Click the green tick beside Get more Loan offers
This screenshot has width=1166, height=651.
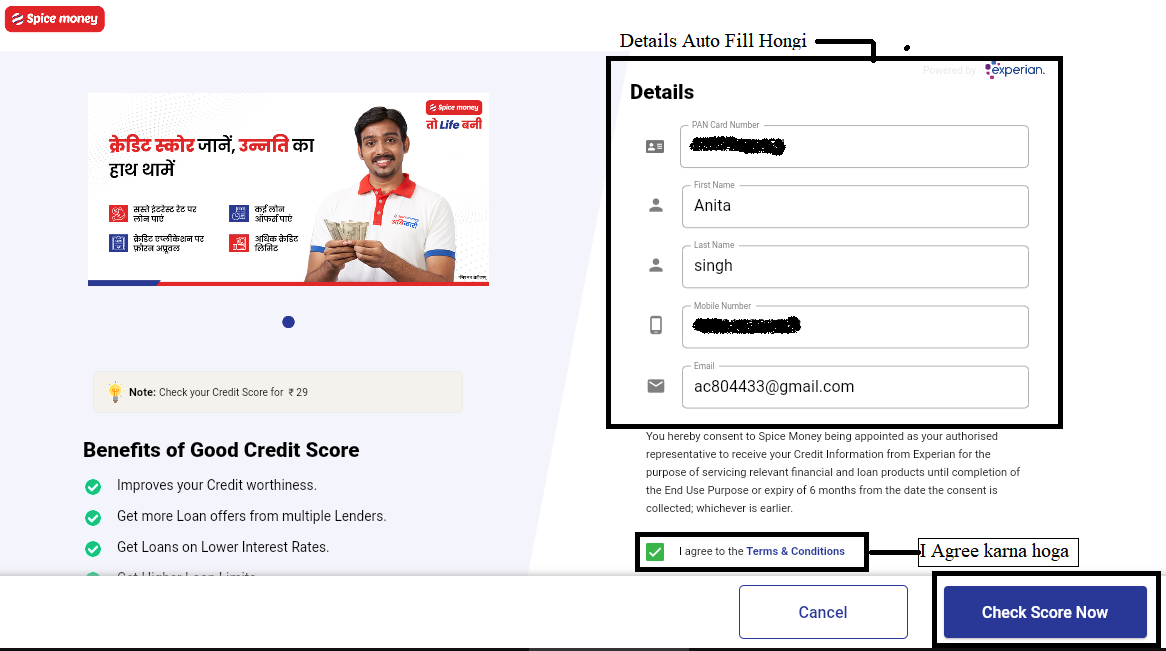point(93,517)
